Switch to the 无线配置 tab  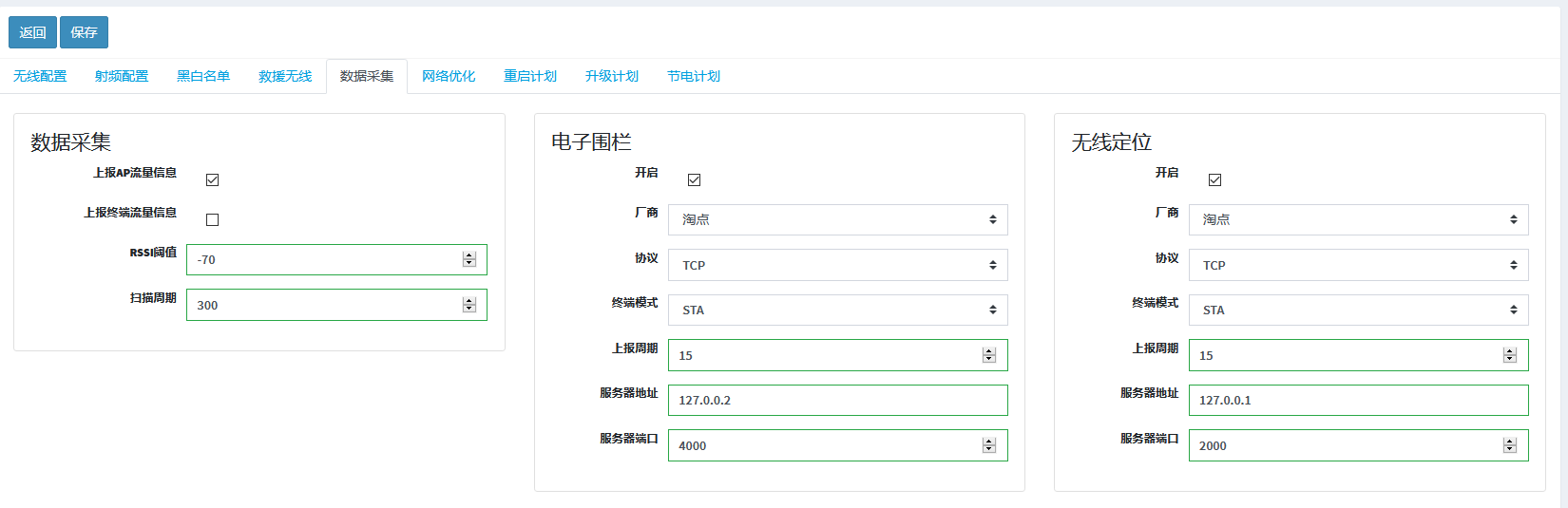point(40,76)
